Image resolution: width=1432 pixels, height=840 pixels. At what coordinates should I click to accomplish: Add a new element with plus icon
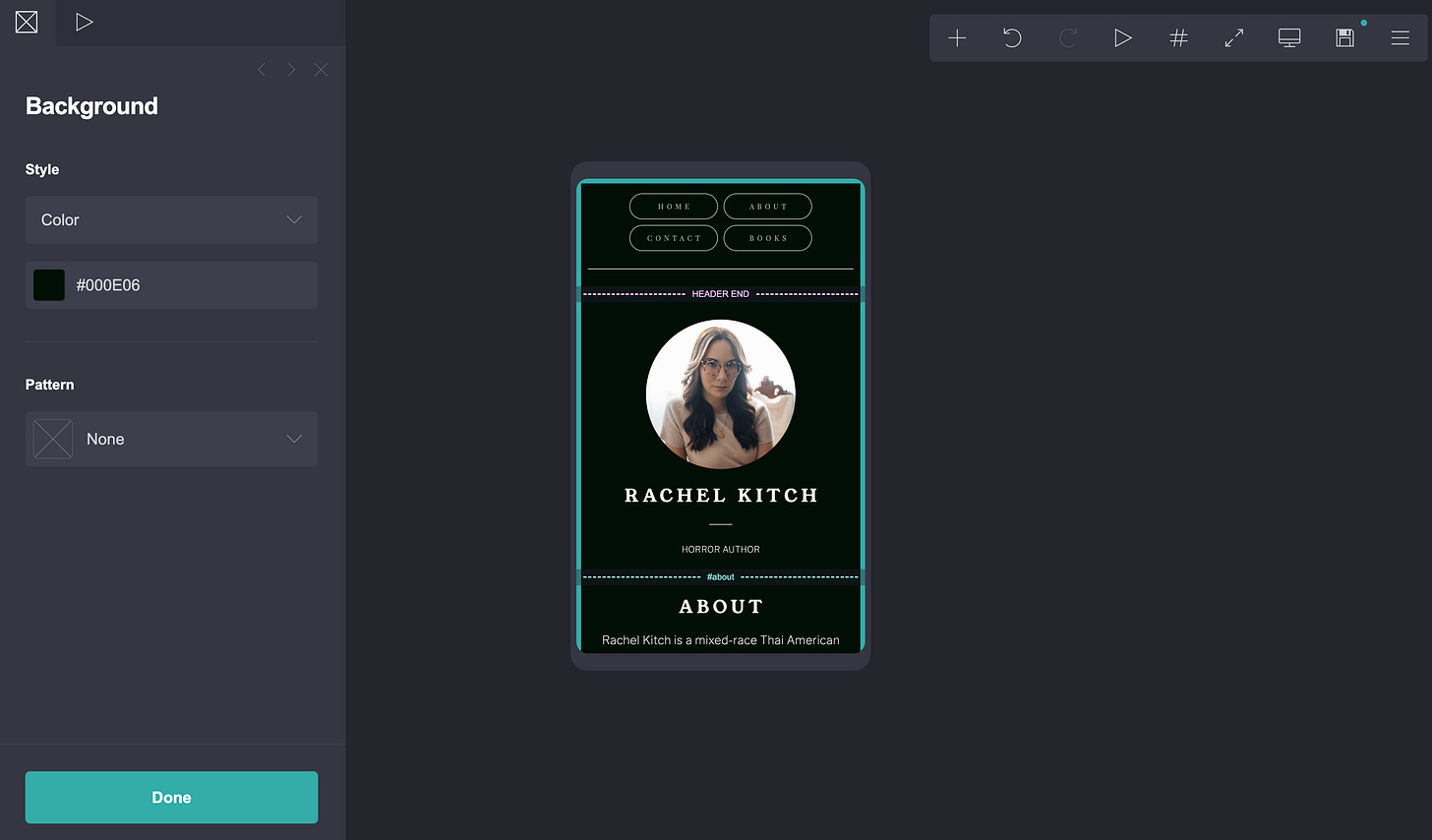957,37
